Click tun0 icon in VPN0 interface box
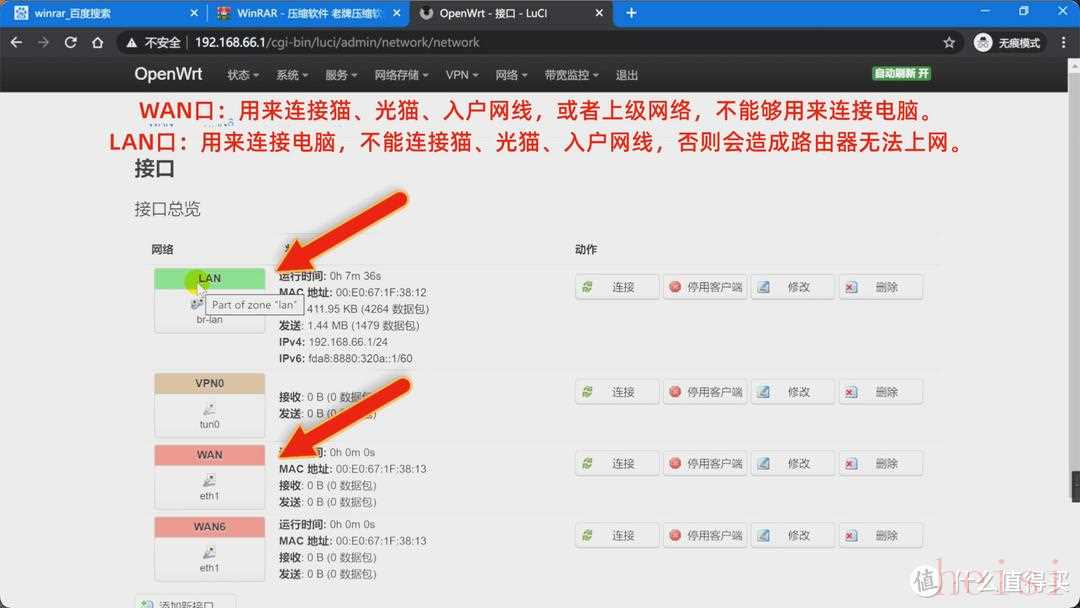 point(209,409)
